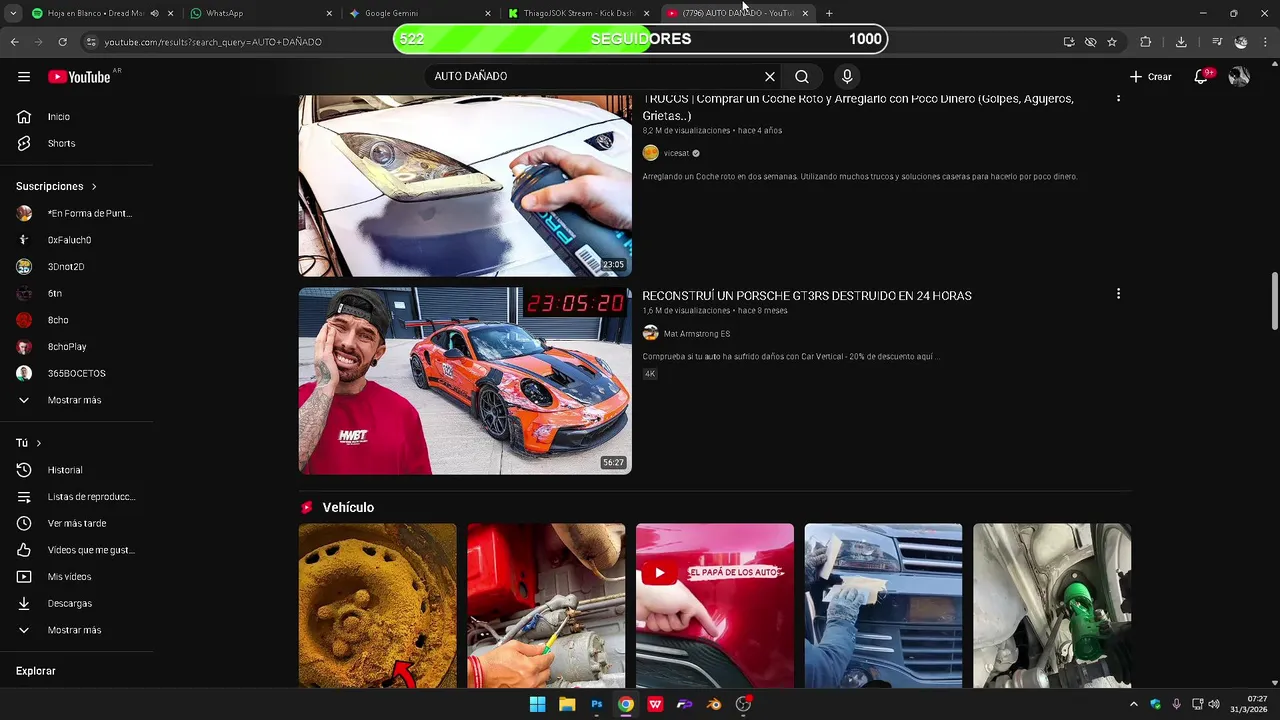The image size is (1280, 720).
Task: Expand Mostrar más under Suscripciones
Action: (x=76, y=400)
